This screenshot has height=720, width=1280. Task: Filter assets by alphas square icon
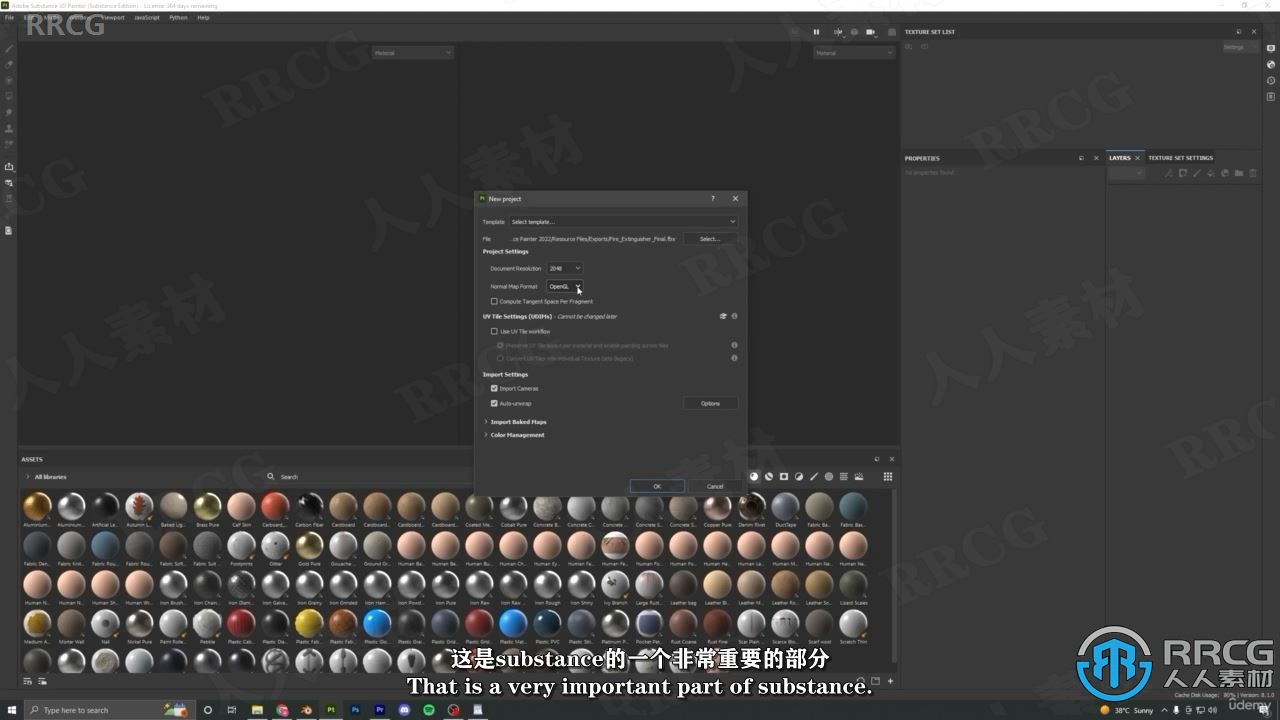point(784,476)
